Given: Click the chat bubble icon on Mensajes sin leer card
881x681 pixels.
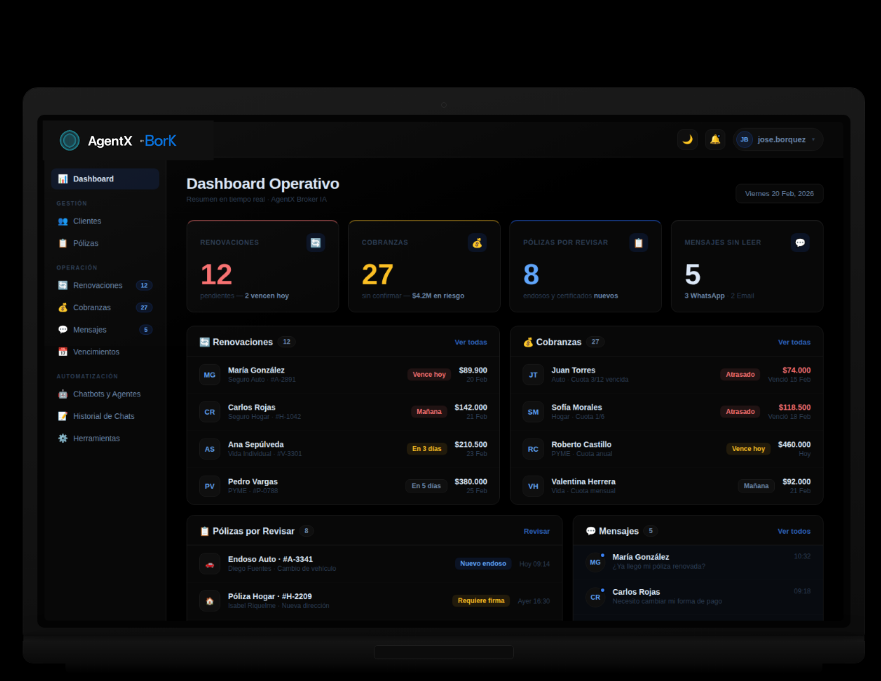Looking at the screenshot, I should pyautogui.click(x=800, y=242).
